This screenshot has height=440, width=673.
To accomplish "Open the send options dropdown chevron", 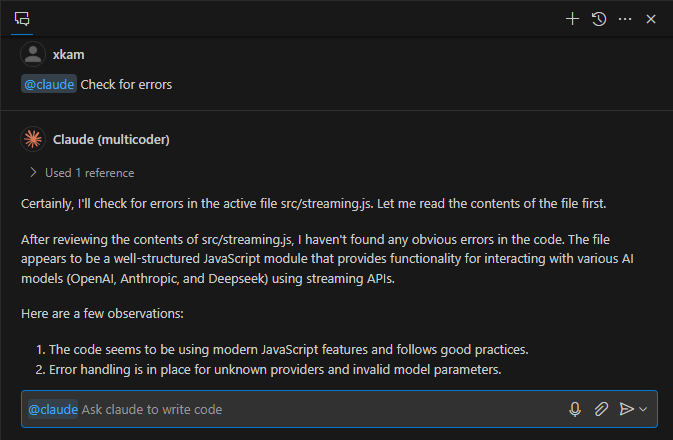I will tap(643, 409).
